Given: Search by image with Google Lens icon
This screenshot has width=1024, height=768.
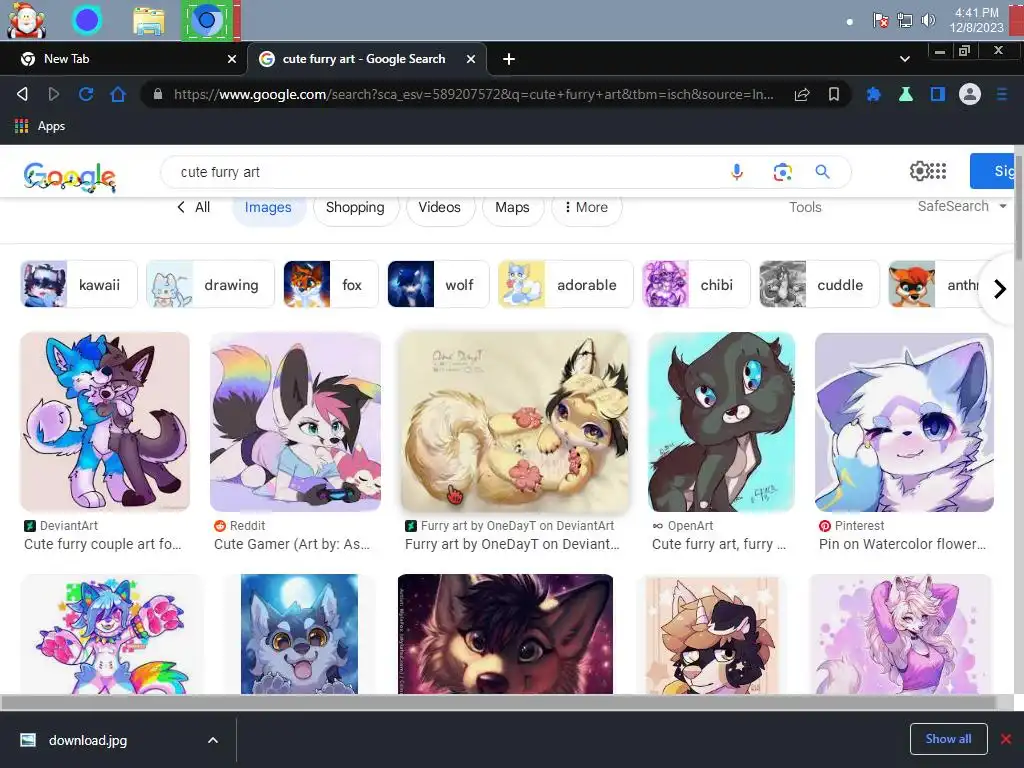Looking at the screenshot, I should click(782, 172).
